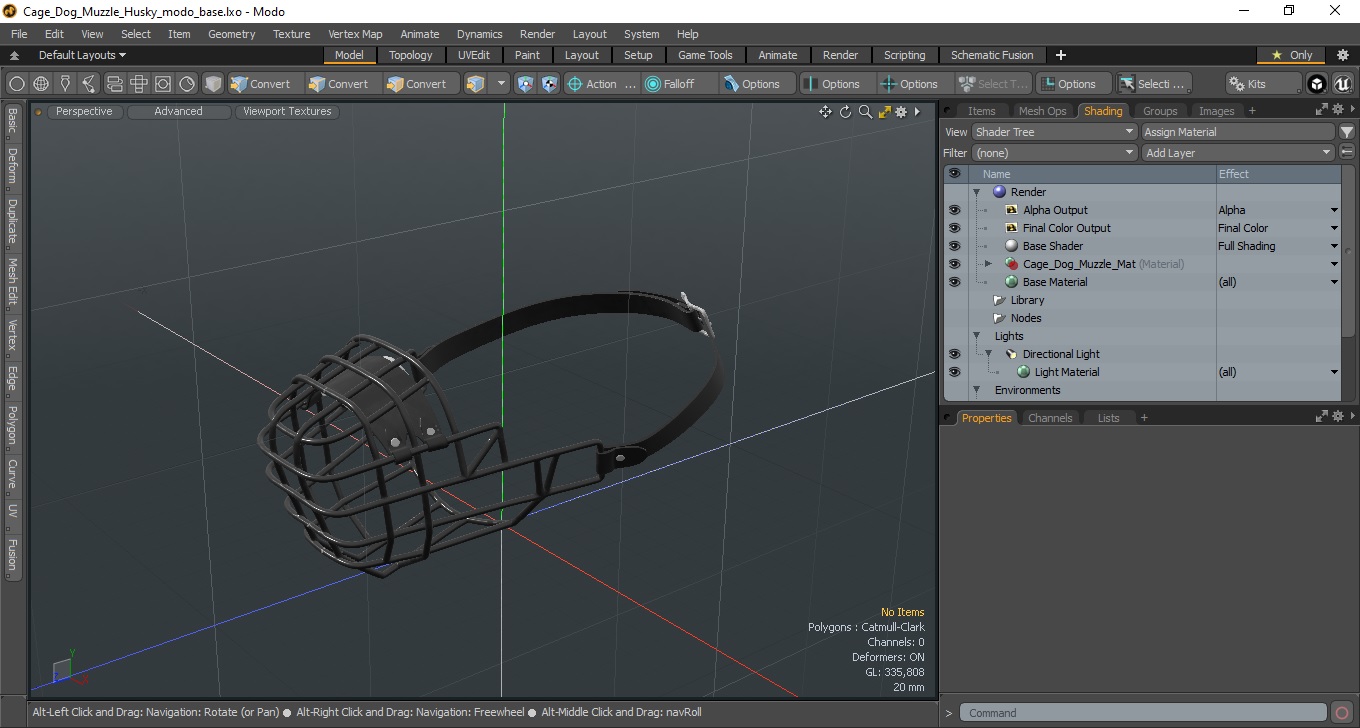This screenshot has height=728, width=1360.
Task: Toggle visibility of Base Material
Action: point(954,282)
